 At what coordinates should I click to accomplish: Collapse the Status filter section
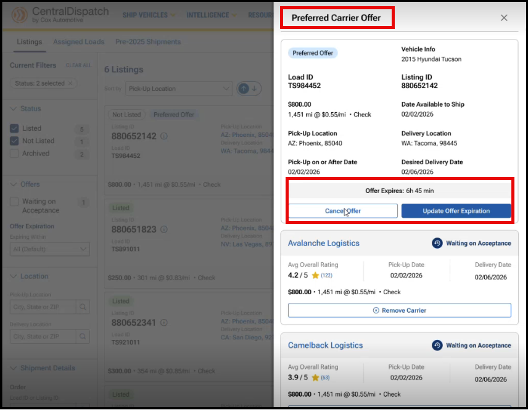[13, 108]
